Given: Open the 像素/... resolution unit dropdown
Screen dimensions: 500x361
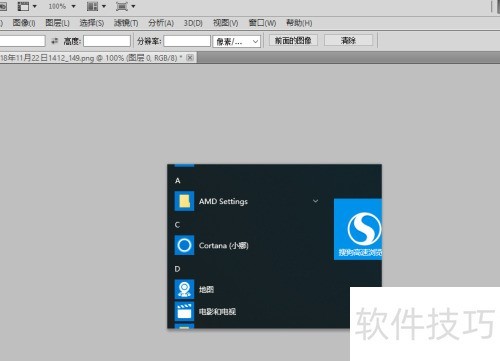Looking at the screenshot, I should [237, 41].
